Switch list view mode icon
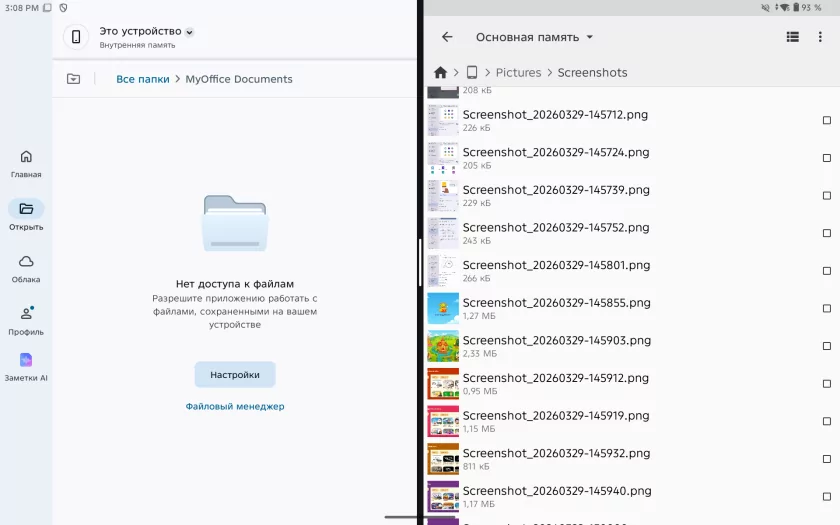This screenshot has height=525, width=840. point(792,37)
